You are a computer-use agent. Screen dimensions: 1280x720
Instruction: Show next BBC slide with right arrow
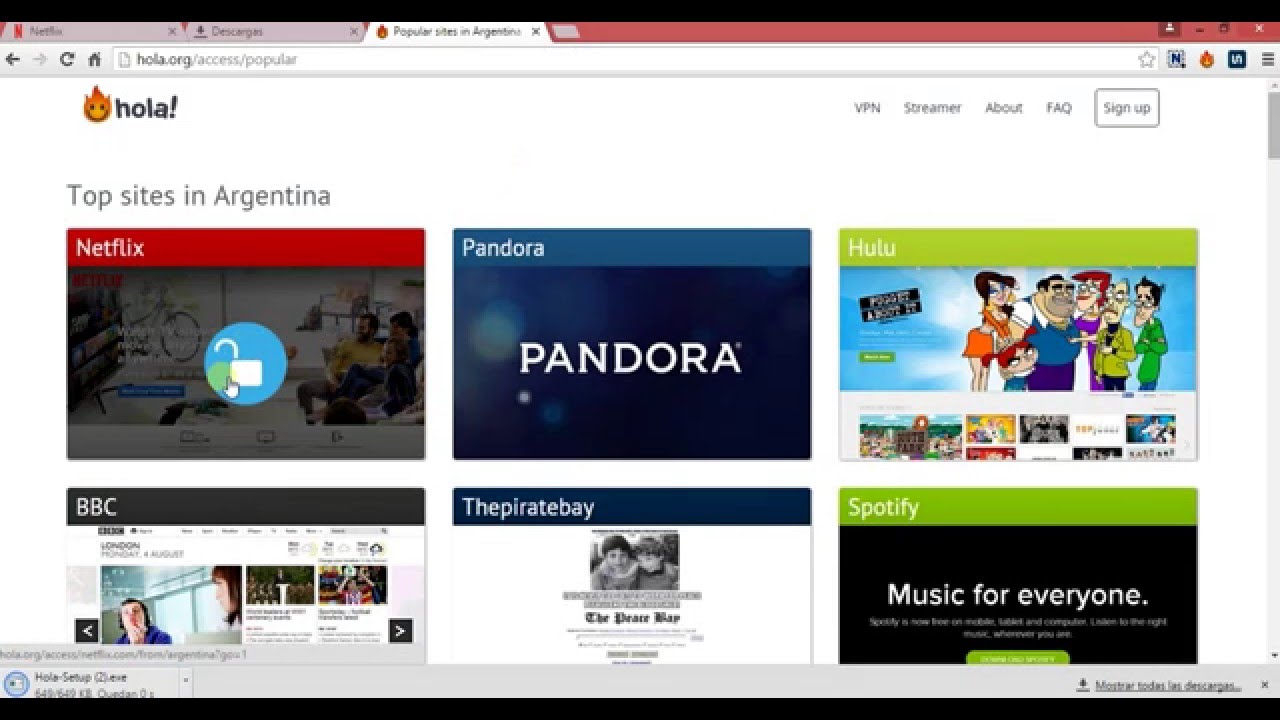click(400, 630)
